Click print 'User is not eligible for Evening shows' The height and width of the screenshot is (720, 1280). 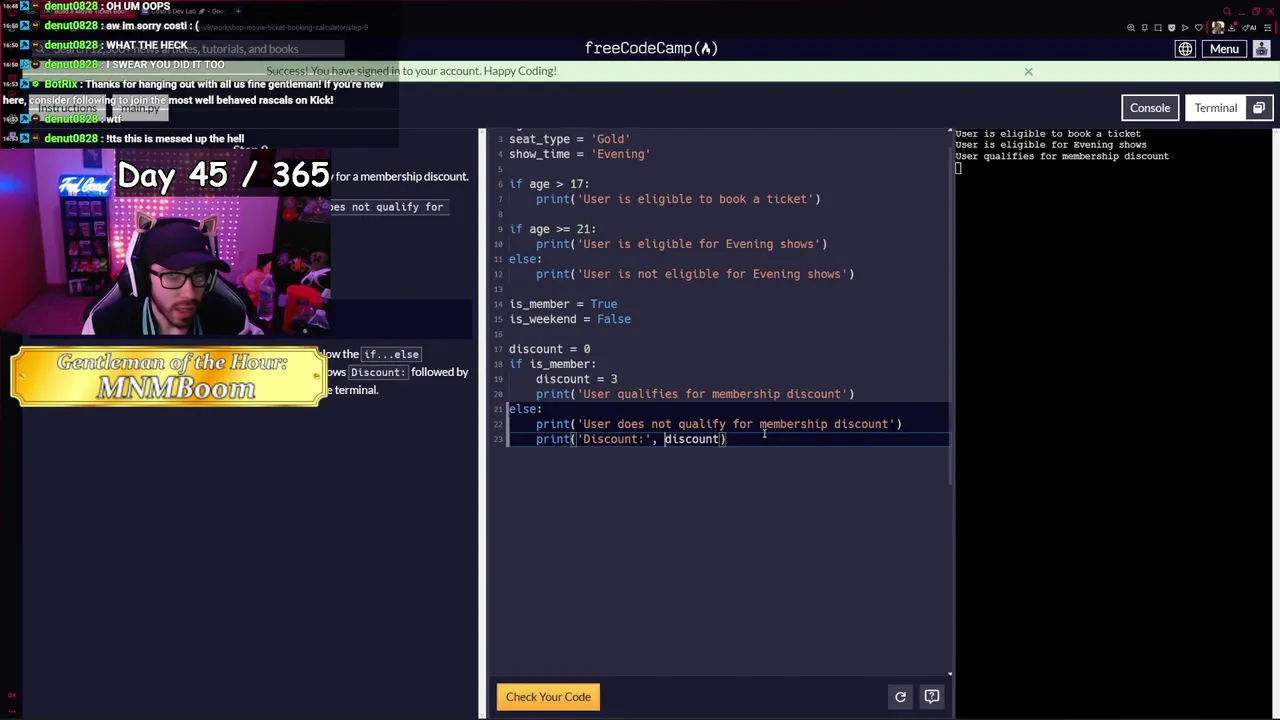(695, 274)
